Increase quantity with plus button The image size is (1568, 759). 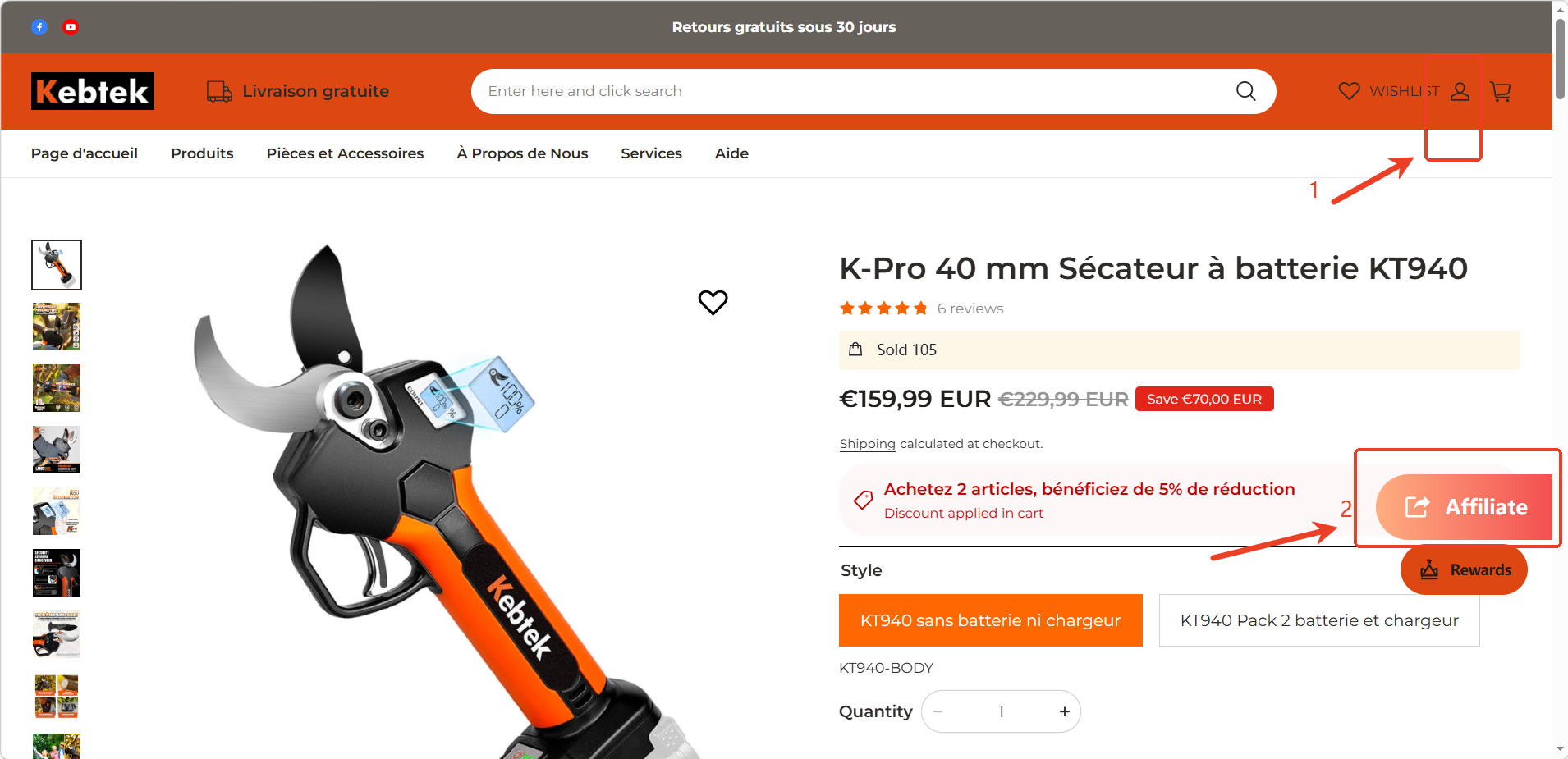pos(1064,711)
